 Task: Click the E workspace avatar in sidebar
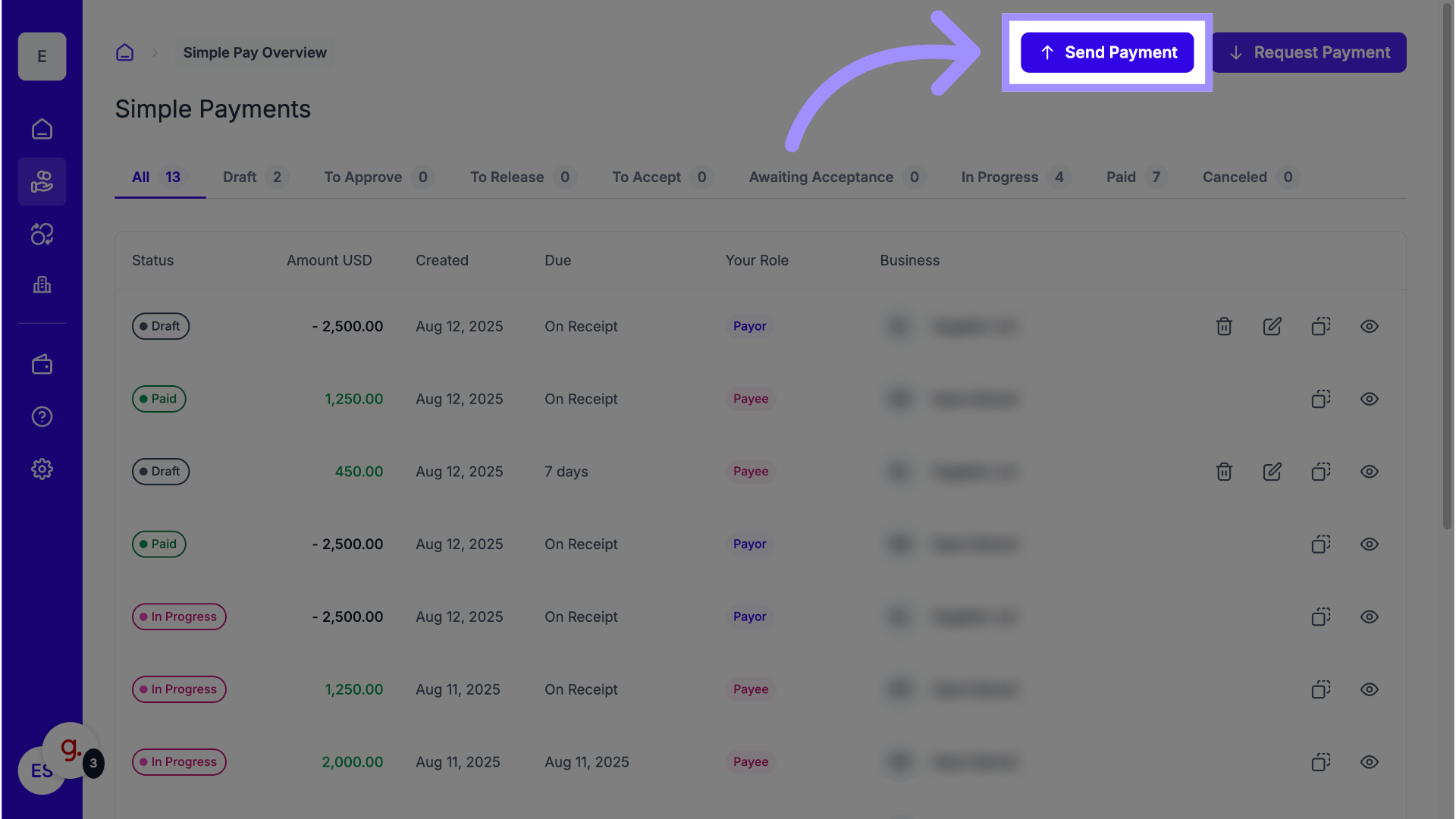click(x=42, y=57)
